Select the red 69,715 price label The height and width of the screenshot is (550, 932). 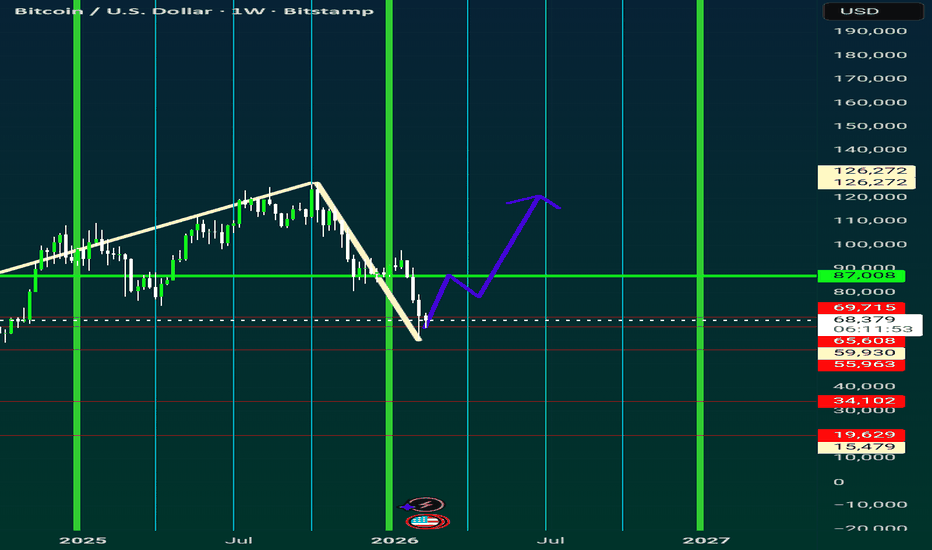tap(861, 307)
